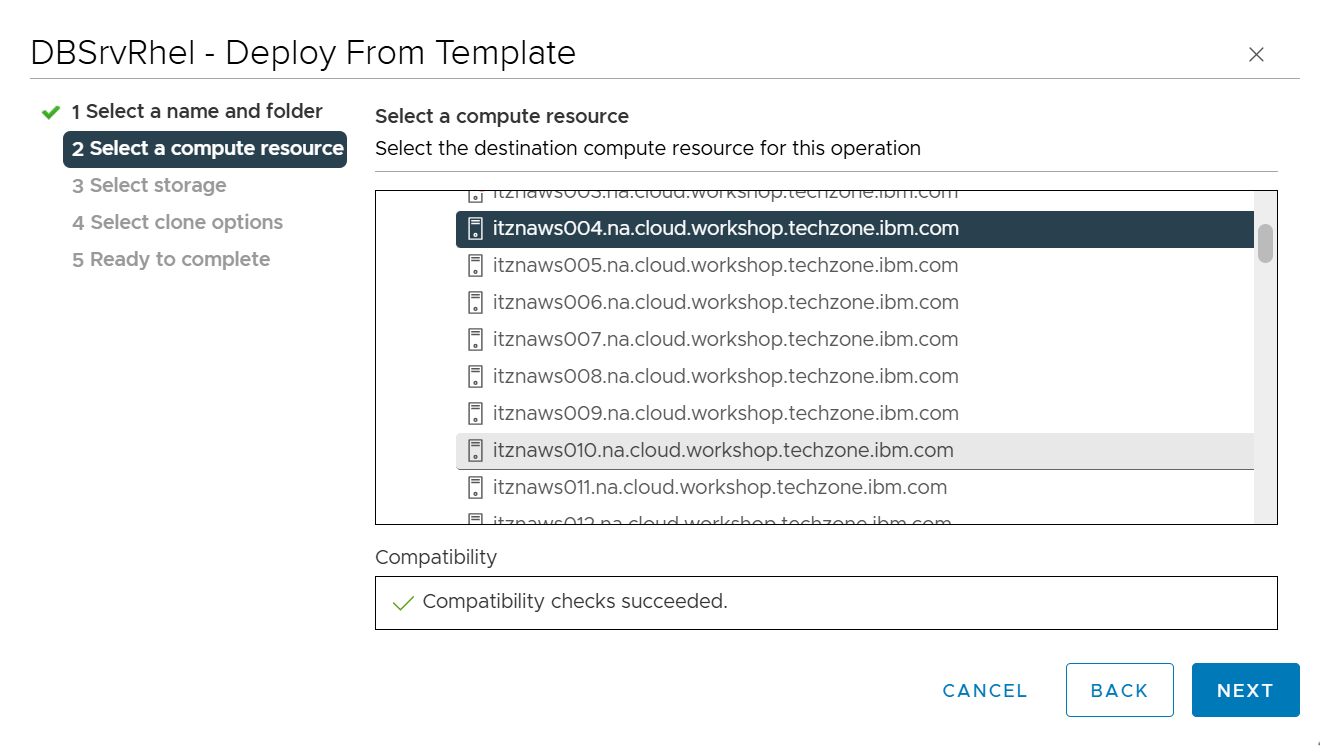
Task: Click host icon beside itznaws004 entry
Action: [x=475, y=229]
